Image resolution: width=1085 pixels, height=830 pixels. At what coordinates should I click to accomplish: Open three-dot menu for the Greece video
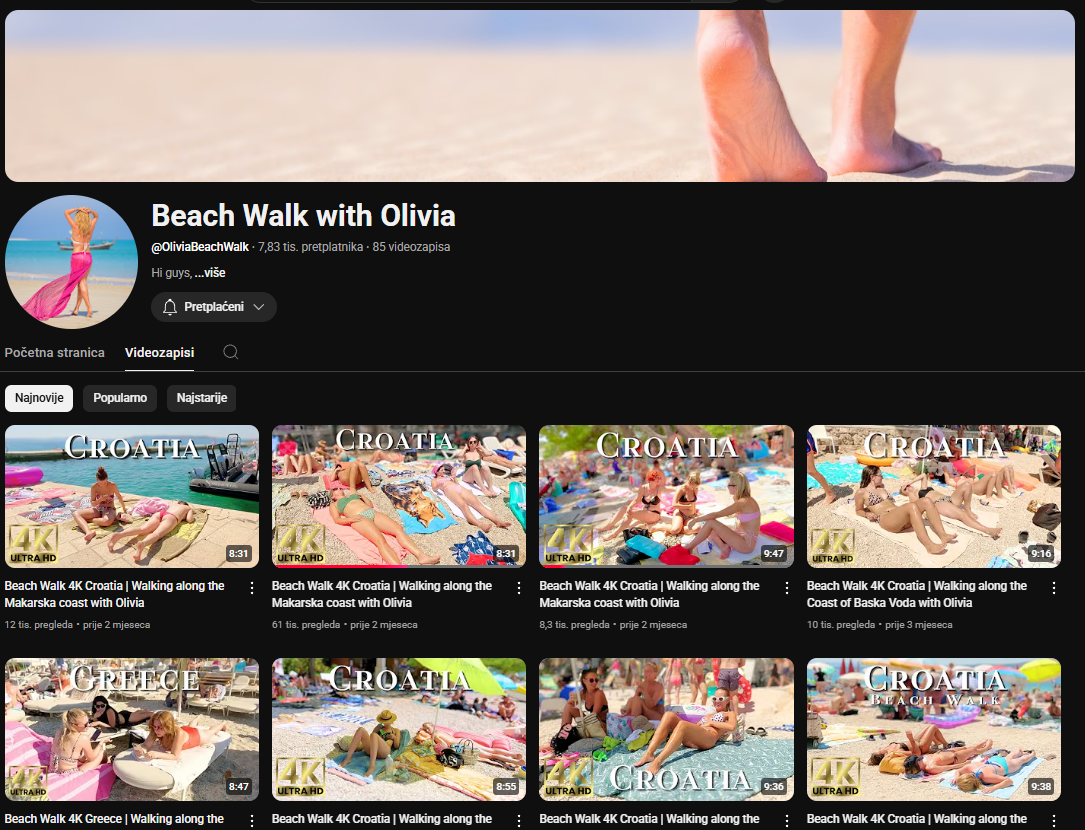(x=252, y=820)
